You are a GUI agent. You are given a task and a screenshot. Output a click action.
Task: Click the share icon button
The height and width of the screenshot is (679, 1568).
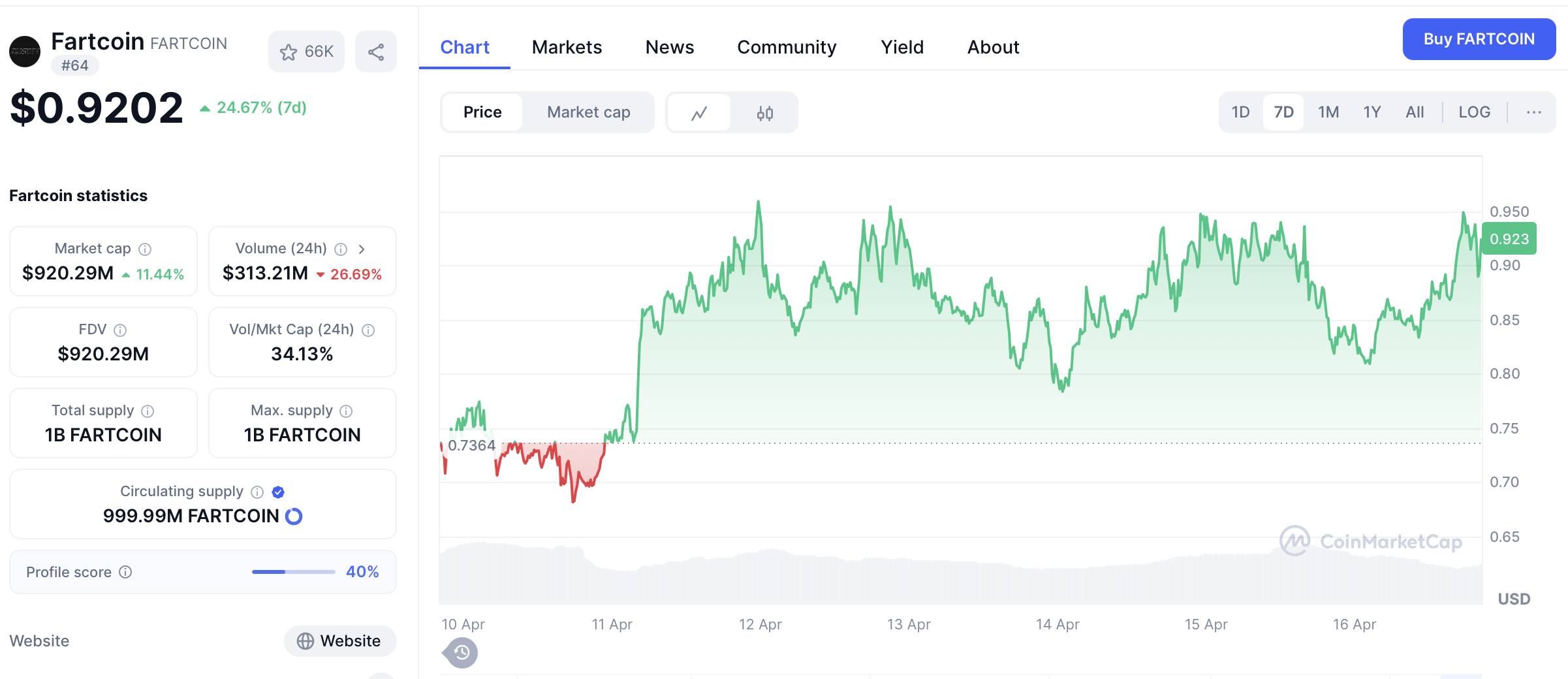tap(376, 52)
